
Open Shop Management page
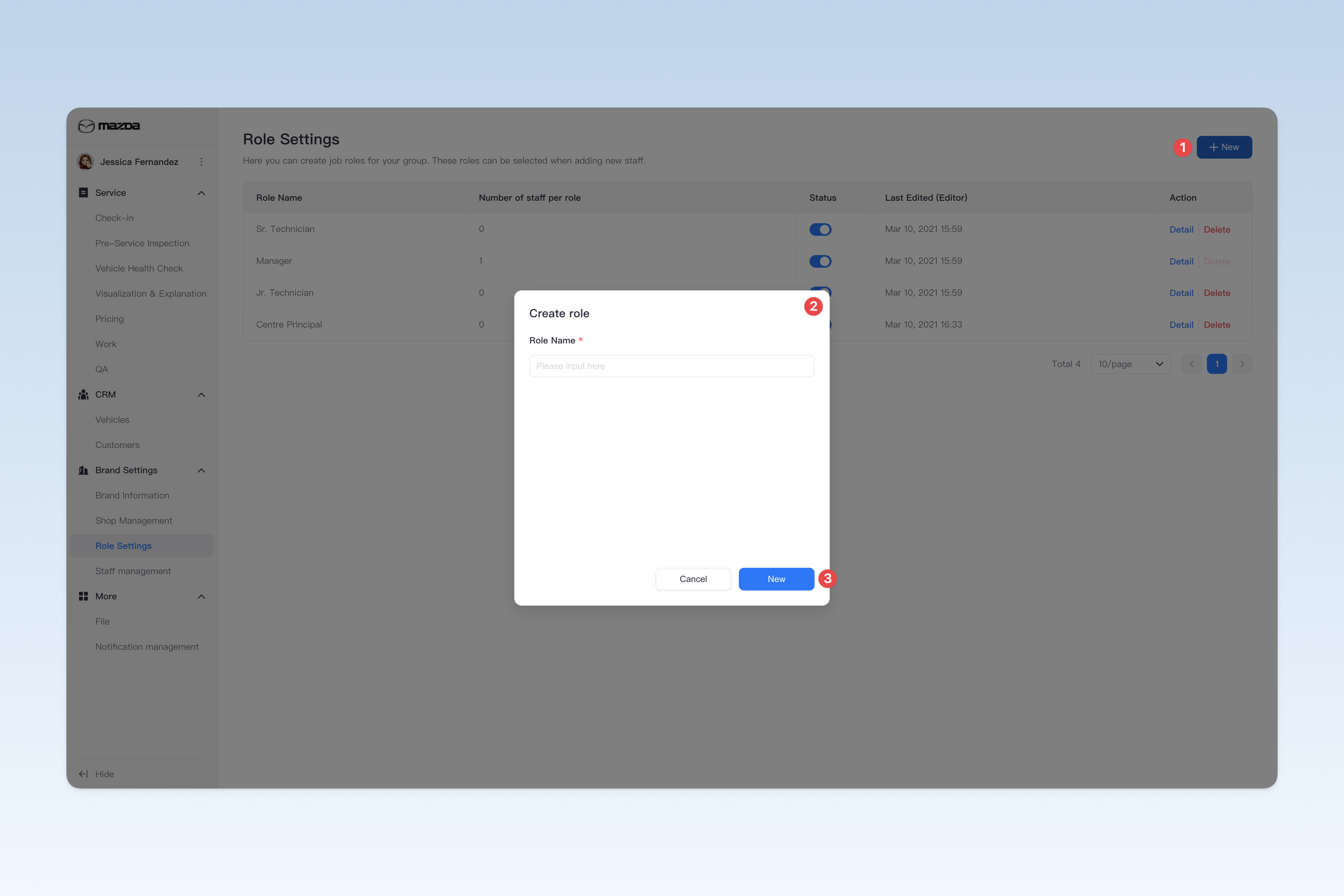tap(134, 521)
